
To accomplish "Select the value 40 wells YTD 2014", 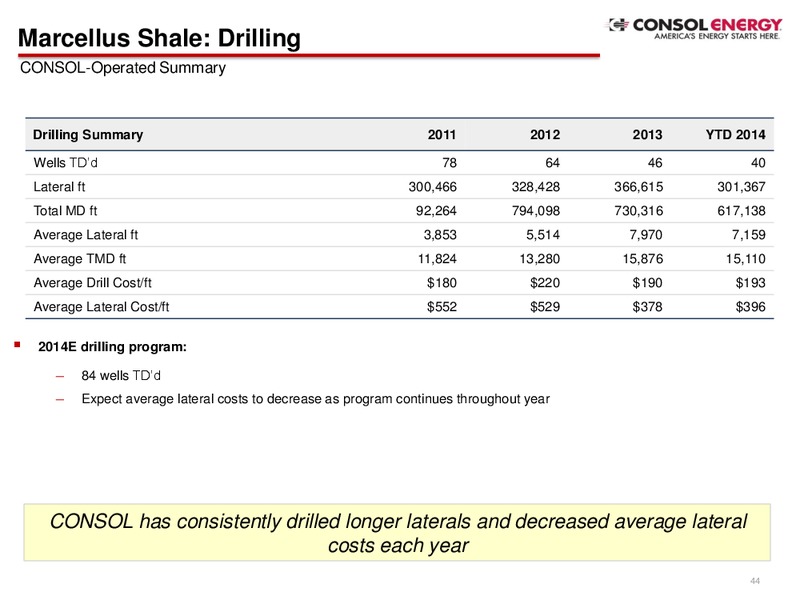I will point(758,163).
